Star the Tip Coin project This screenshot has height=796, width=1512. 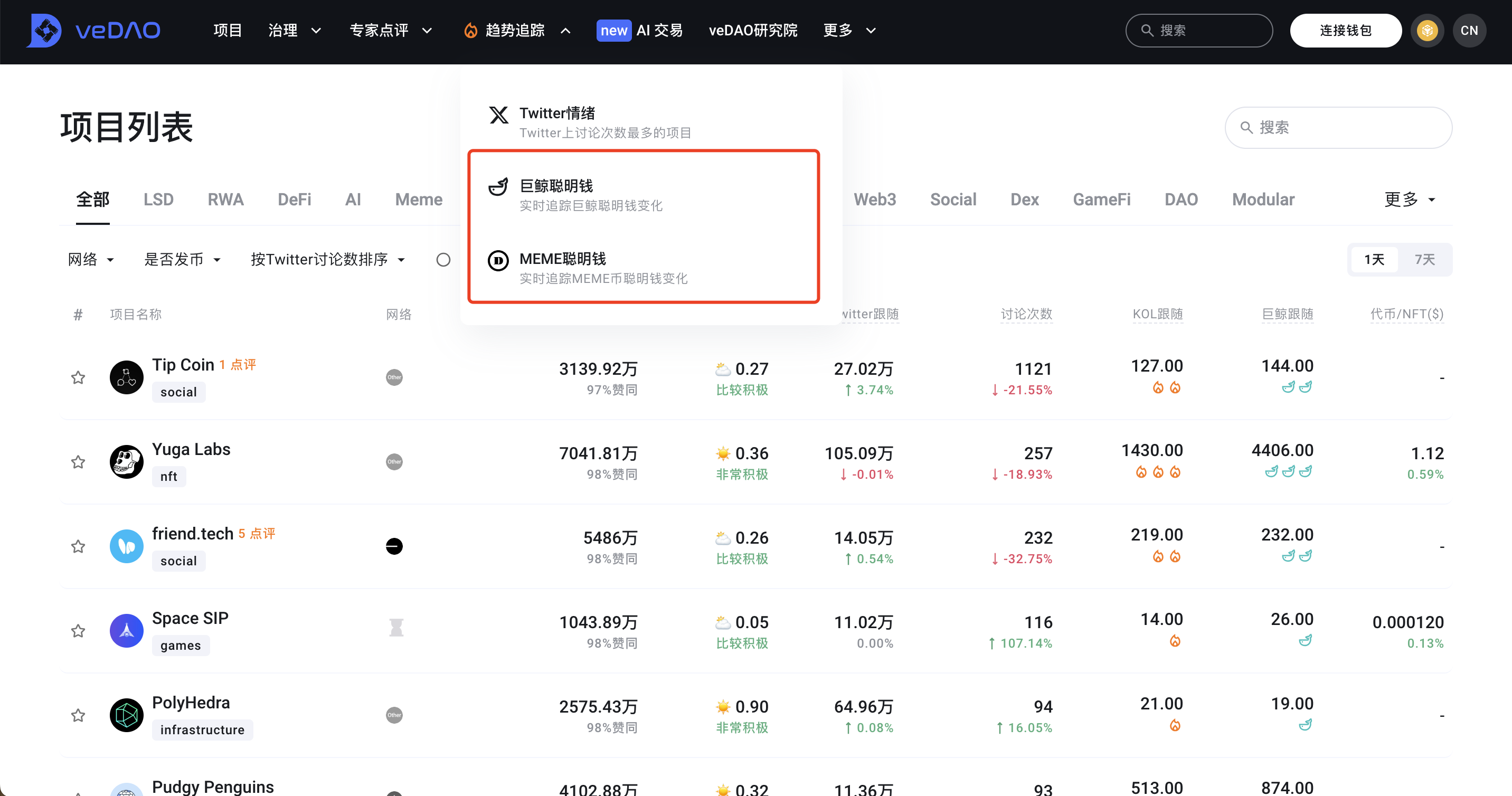[x=78, y=377]
